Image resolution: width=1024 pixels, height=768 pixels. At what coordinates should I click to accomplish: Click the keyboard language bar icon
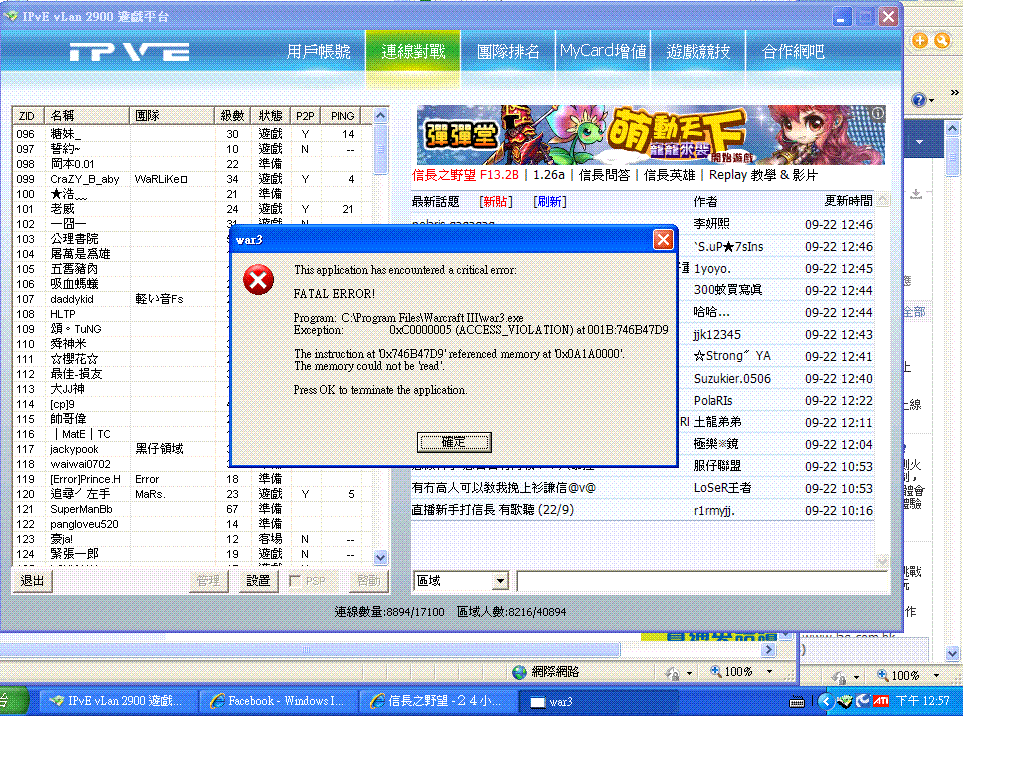[x=797, y=703]
